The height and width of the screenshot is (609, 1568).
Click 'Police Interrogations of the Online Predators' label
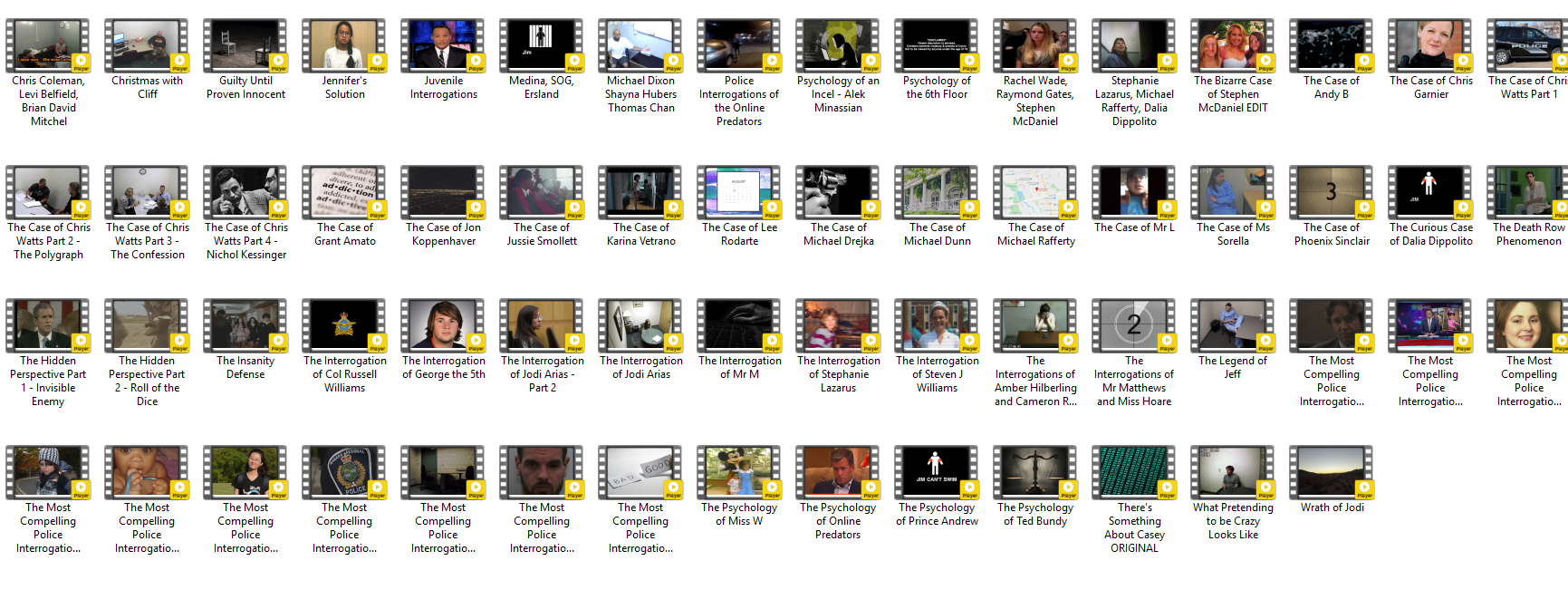739,101
